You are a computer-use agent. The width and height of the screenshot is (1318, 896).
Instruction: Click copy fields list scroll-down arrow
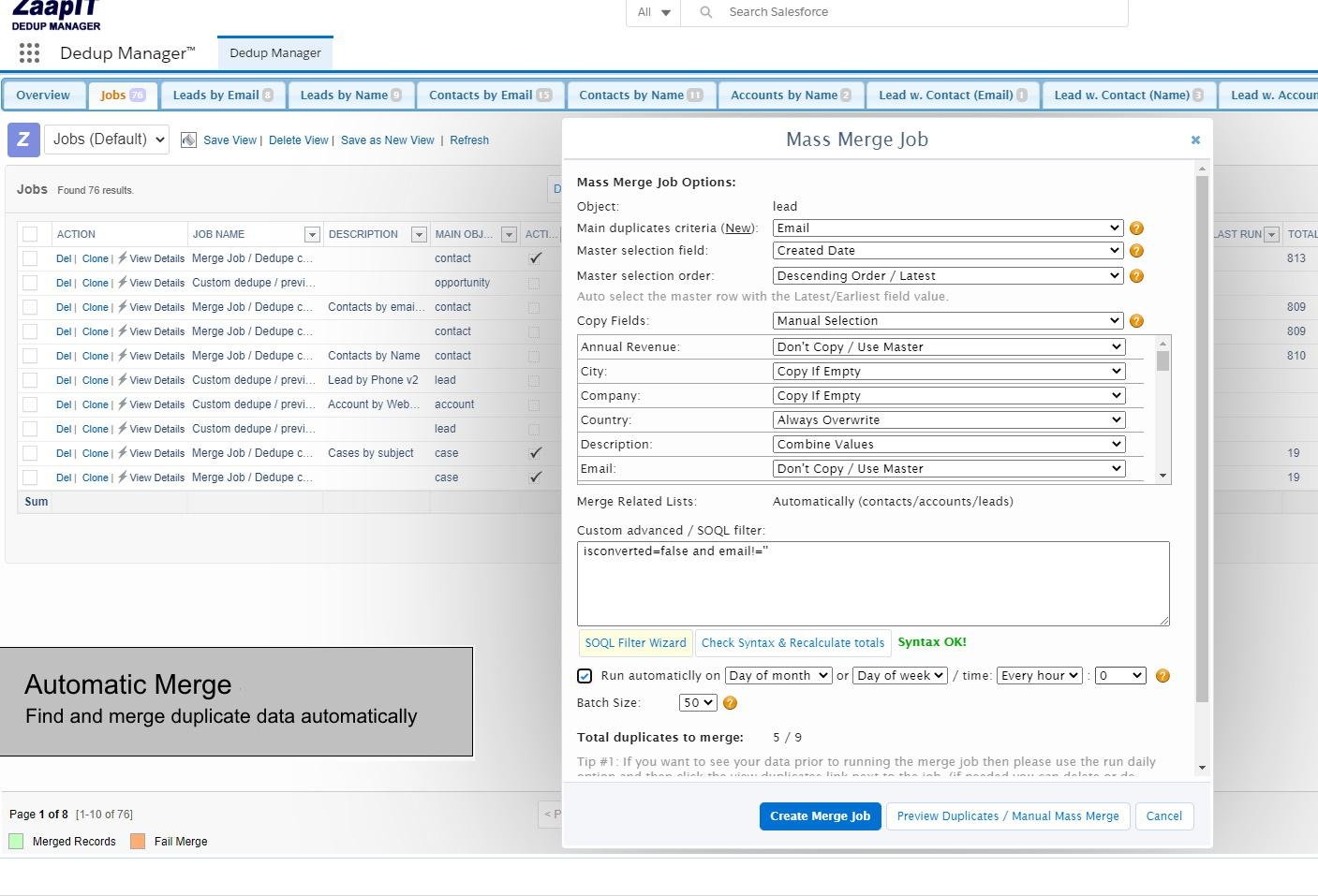(1163, 476)
